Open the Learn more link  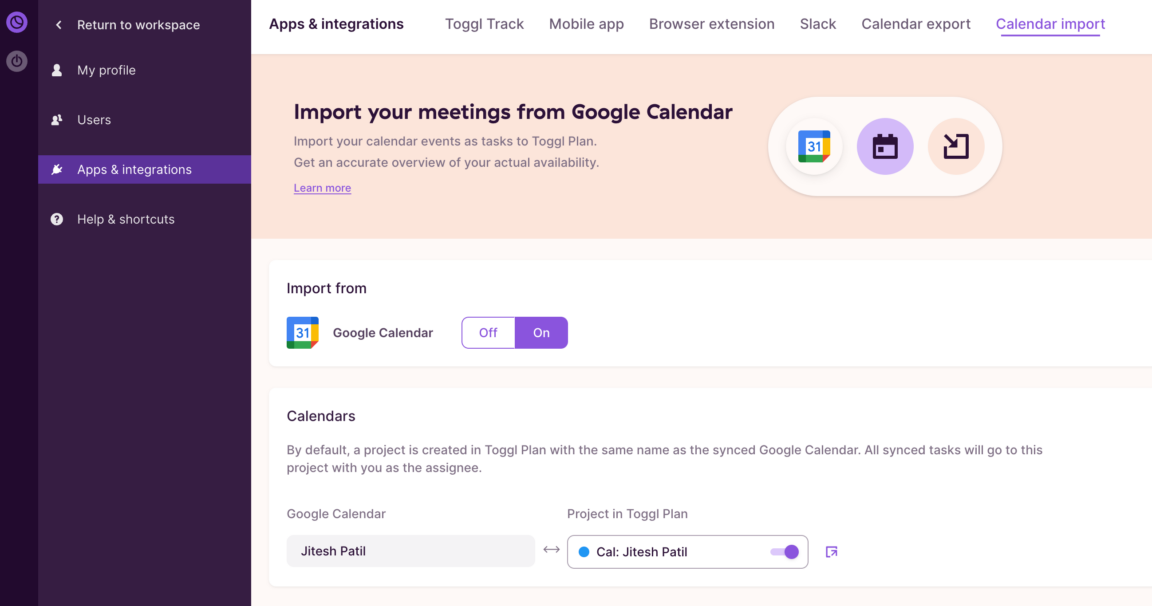pyautogui.click(x=322, y=187)
